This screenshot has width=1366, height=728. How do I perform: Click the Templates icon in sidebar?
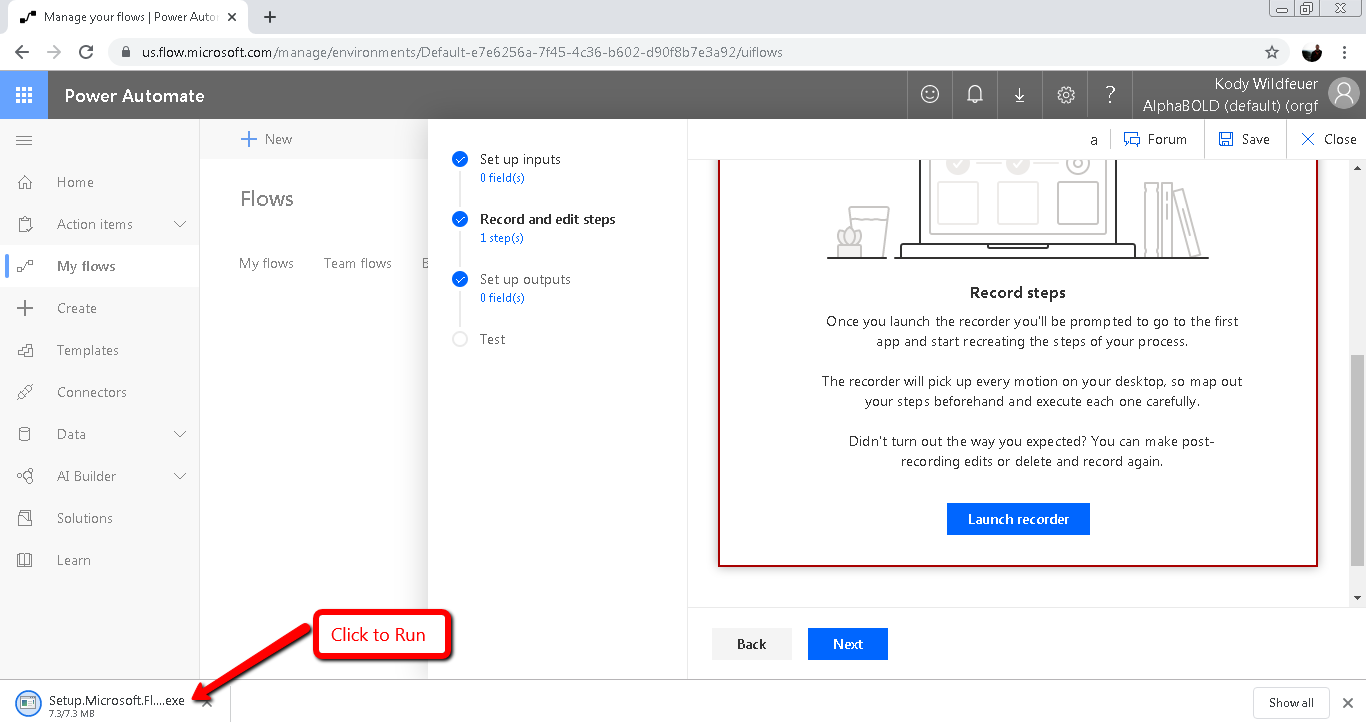pyautogui.click(x=25, y=350)
